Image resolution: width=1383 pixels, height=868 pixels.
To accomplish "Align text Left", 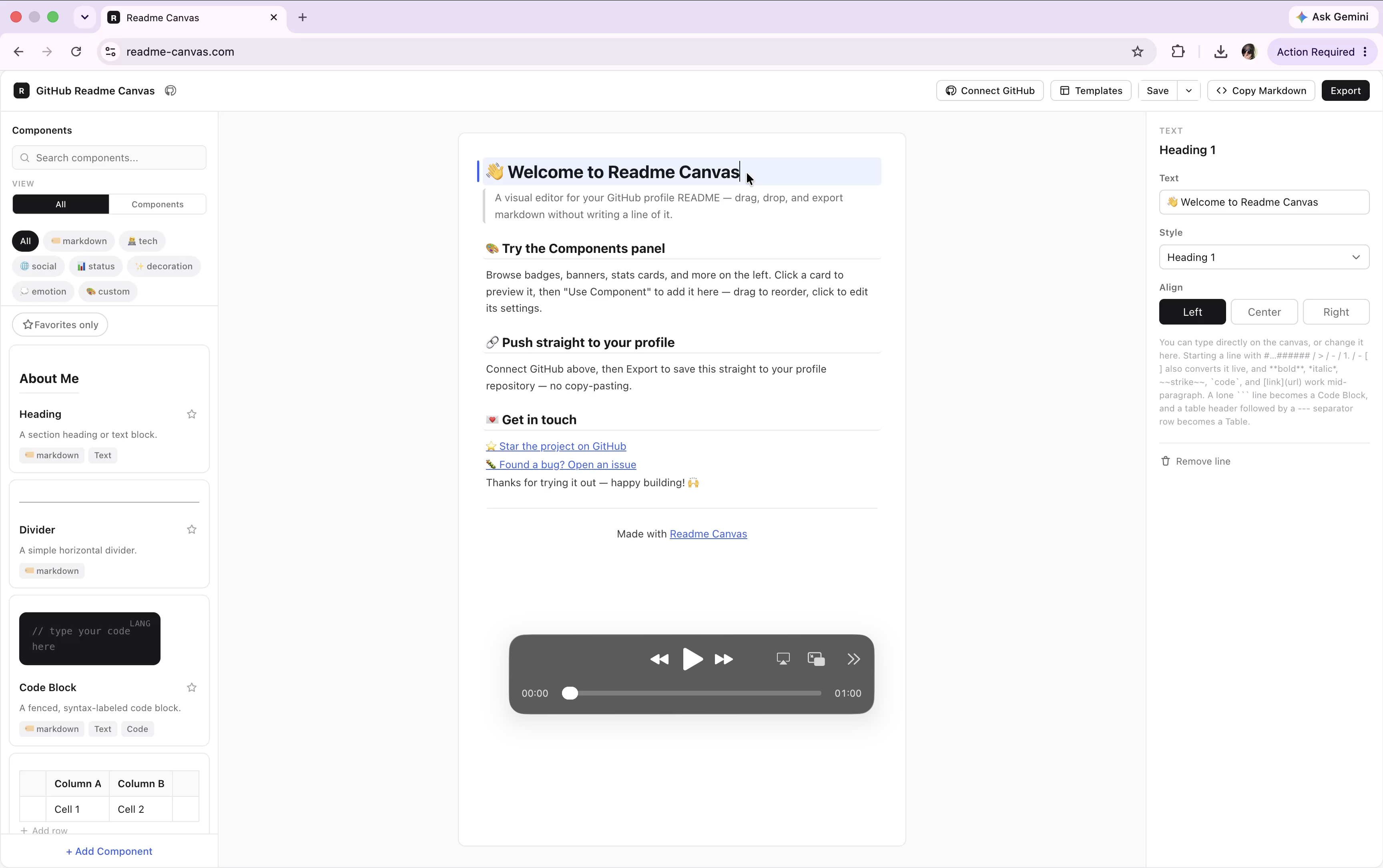I will (1192, 312).
